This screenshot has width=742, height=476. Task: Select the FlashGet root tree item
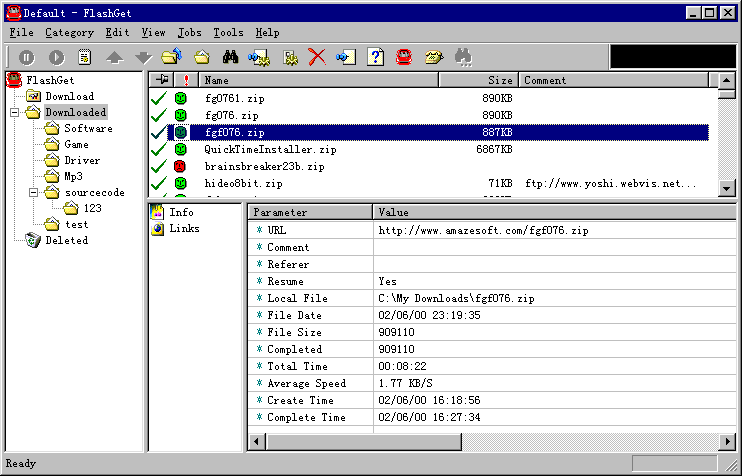pos(50,80)
